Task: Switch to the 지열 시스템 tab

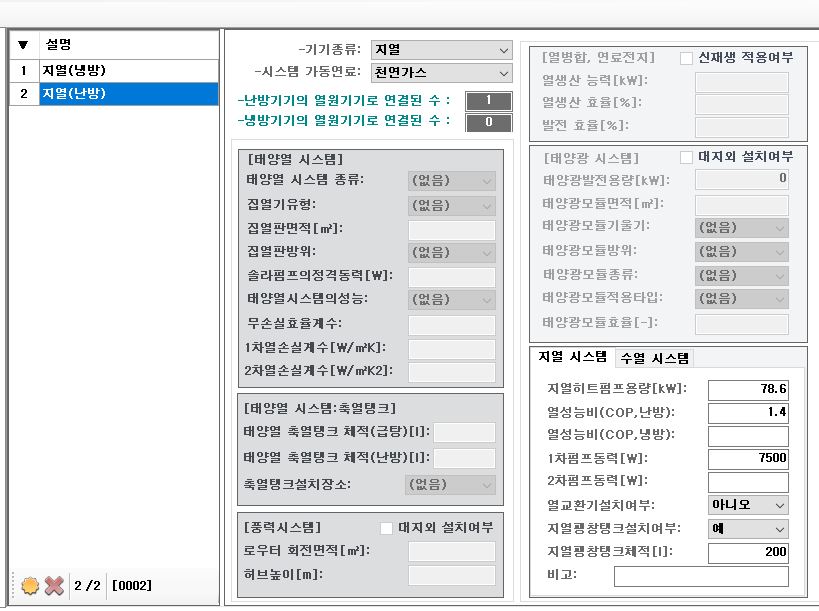Action: (x=572, y=357)
